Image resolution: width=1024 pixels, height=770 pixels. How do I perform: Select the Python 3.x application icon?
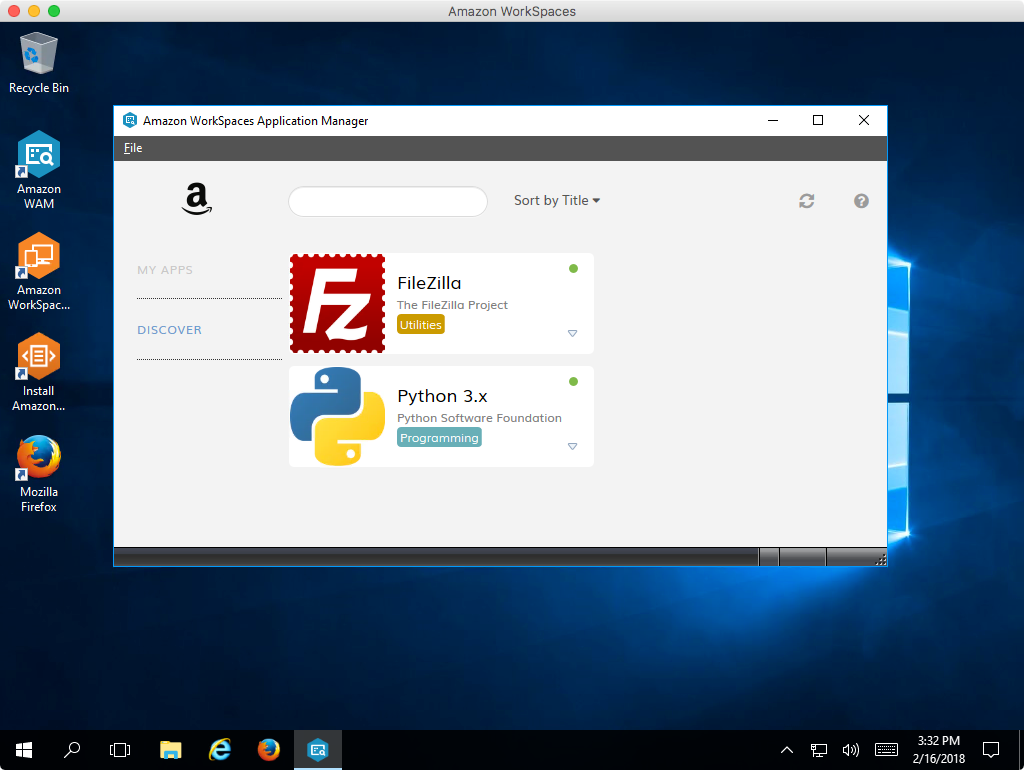[337, 416]
